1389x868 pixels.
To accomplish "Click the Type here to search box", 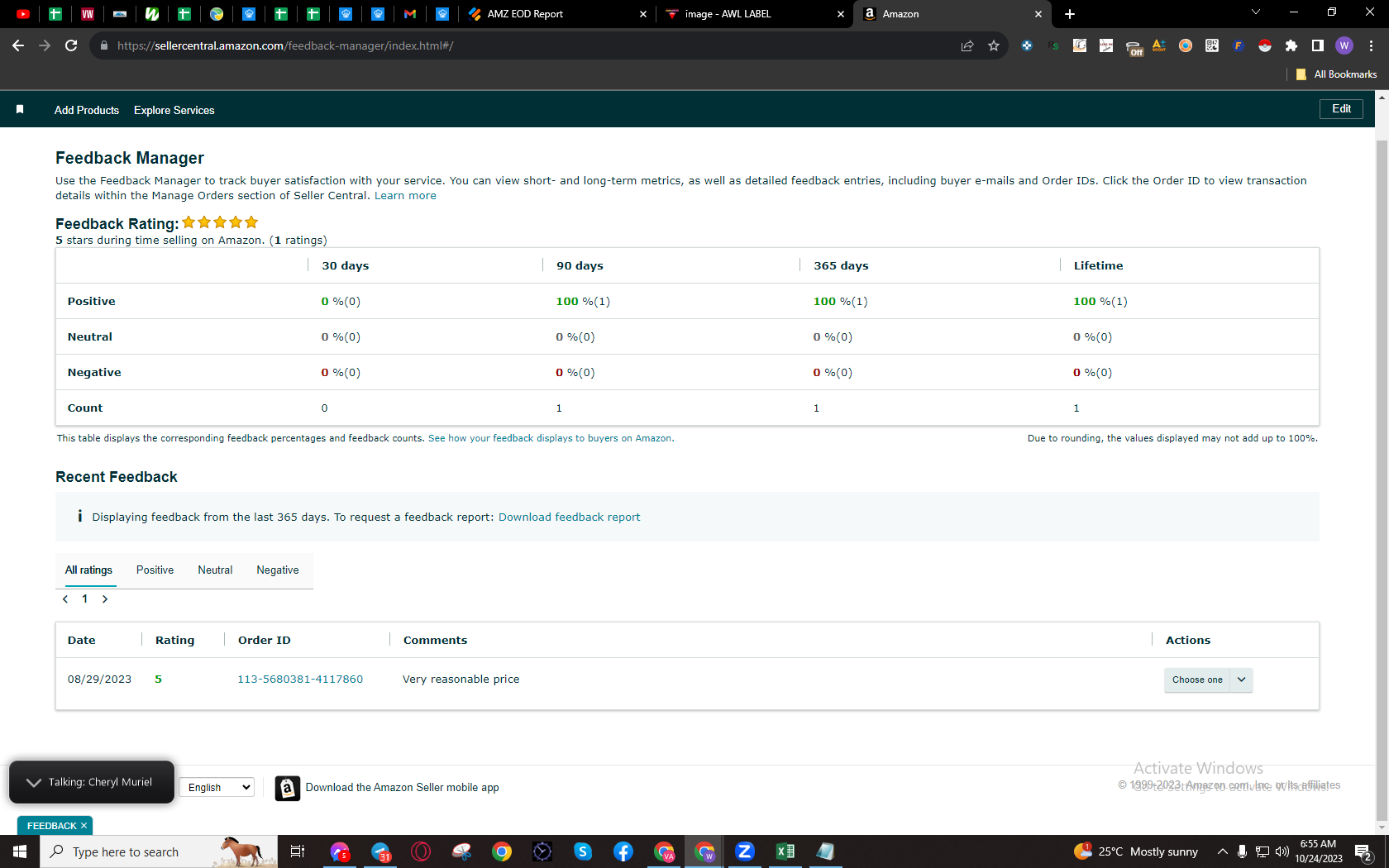I will tap(159, 851).
